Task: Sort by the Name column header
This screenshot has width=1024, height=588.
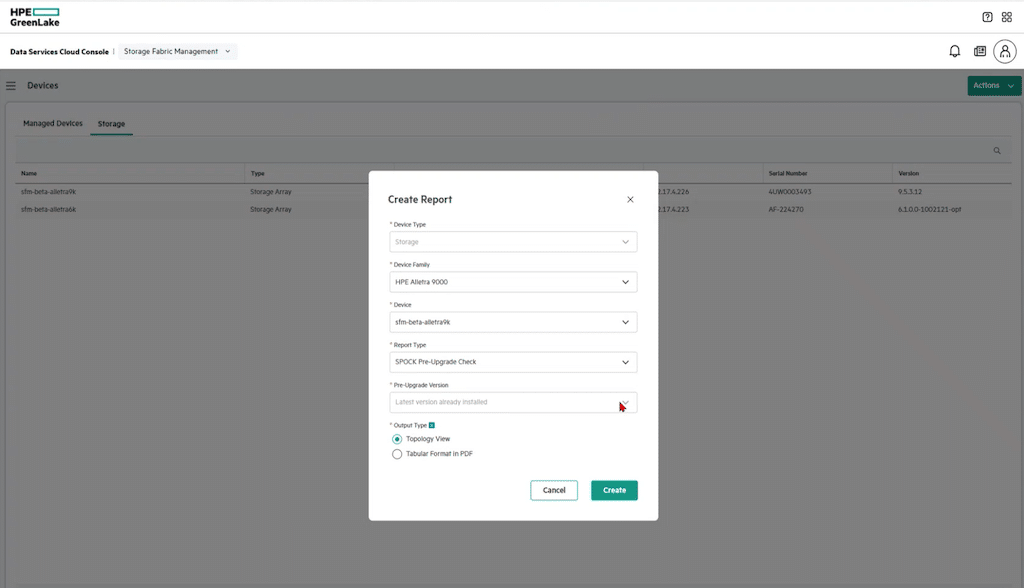Action: click(29, 174)
